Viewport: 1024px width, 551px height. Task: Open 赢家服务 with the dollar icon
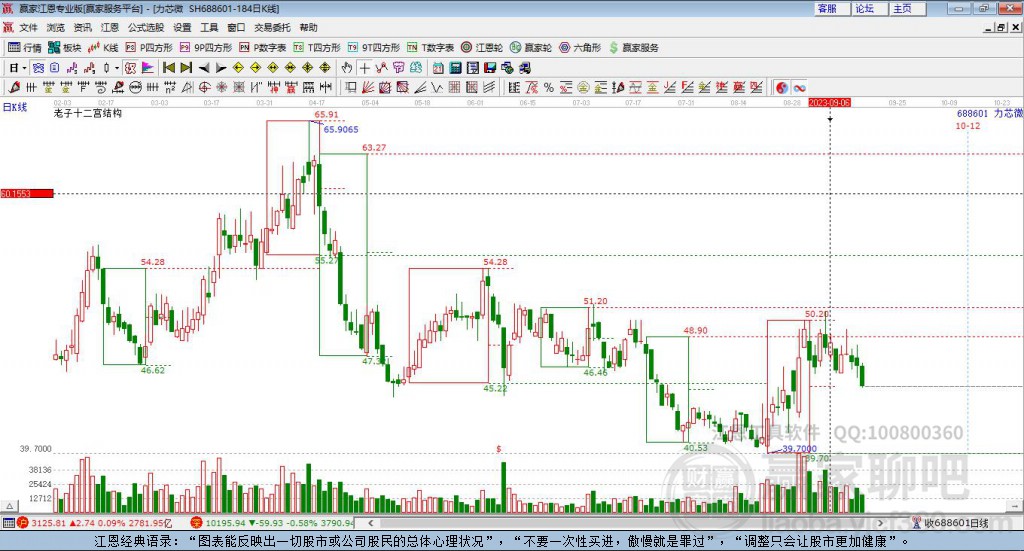[633, 48]
